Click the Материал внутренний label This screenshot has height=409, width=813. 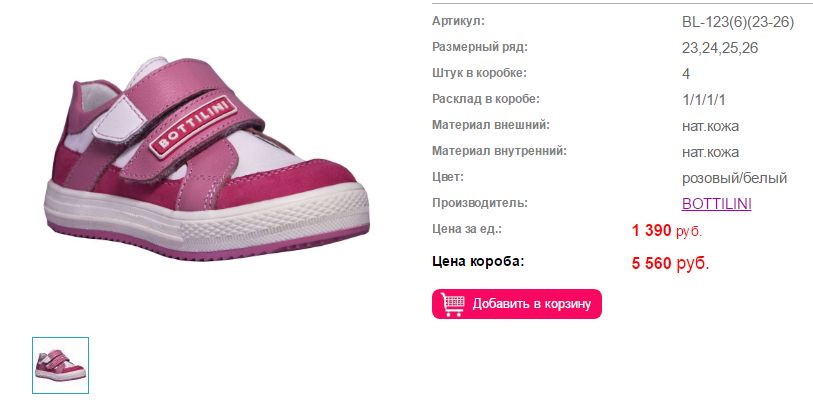tap(499, 151)
